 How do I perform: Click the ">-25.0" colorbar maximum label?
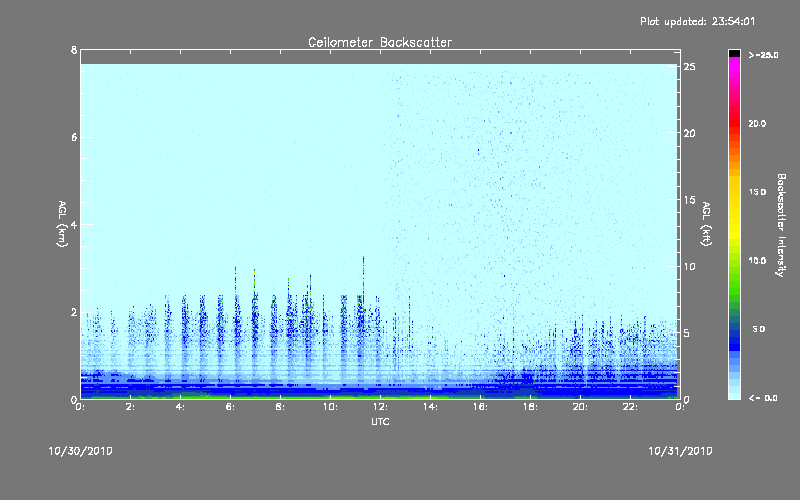tap(763, 55)
